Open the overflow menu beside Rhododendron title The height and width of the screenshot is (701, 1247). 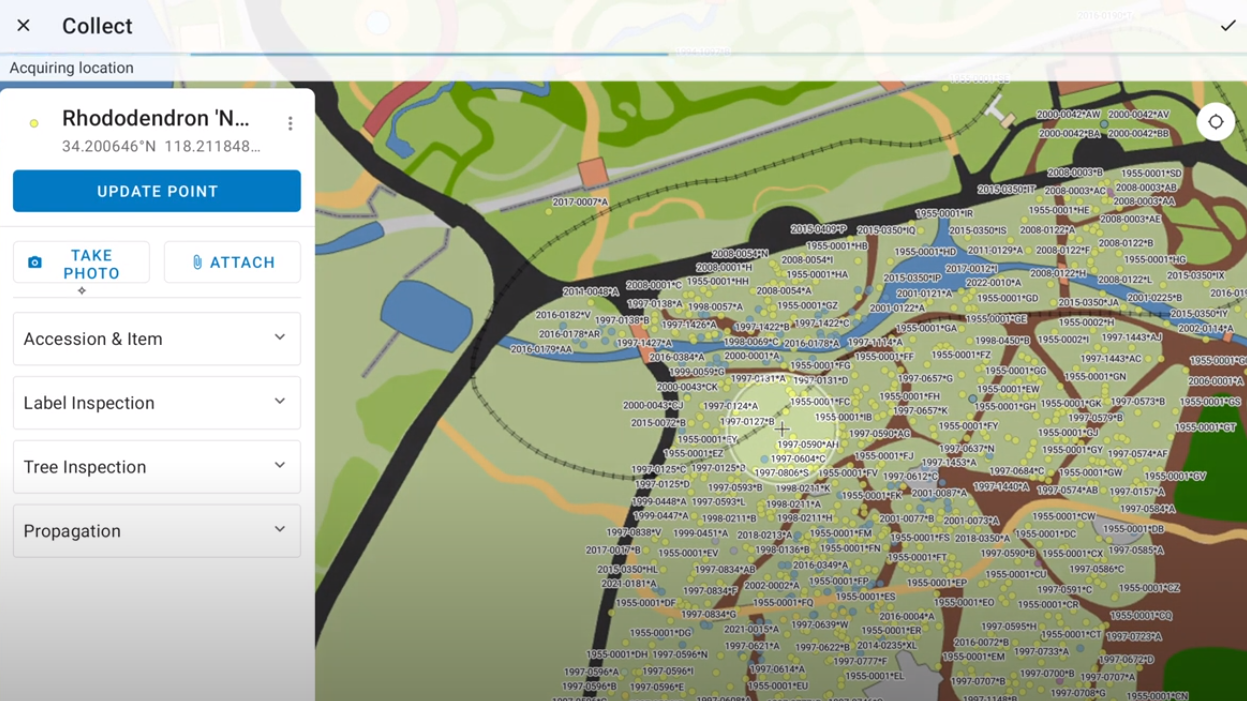pyautogui.click(x=290, y=122)
